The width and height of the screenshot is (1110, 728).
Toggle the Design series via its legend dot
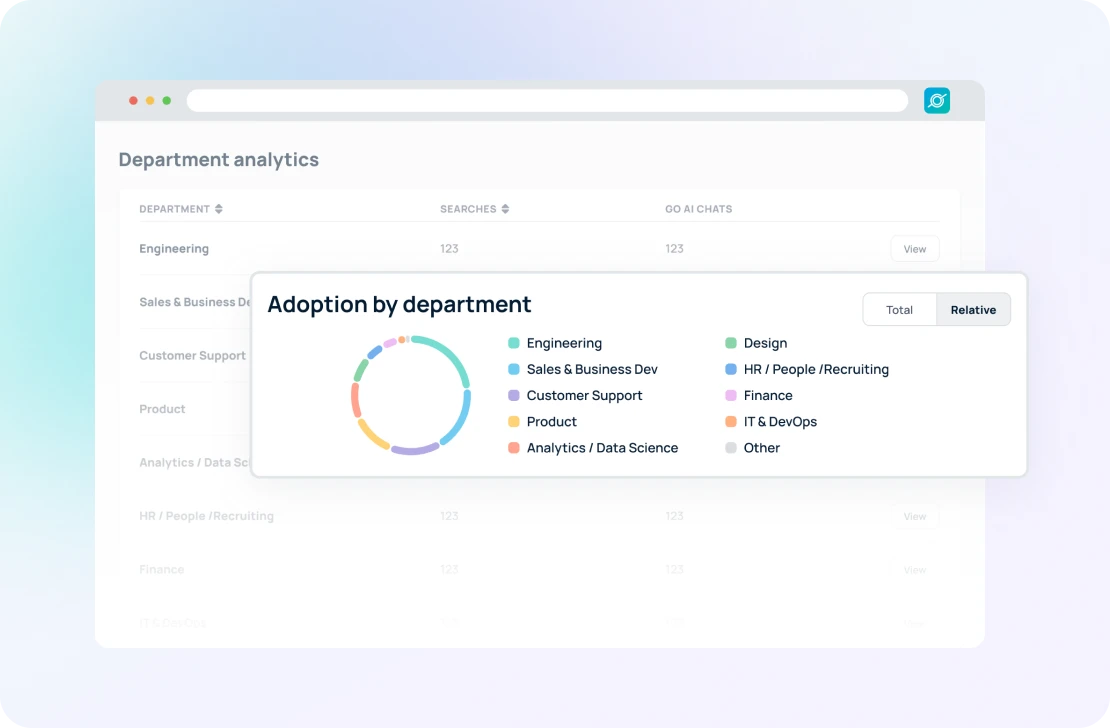pos(732,343)
